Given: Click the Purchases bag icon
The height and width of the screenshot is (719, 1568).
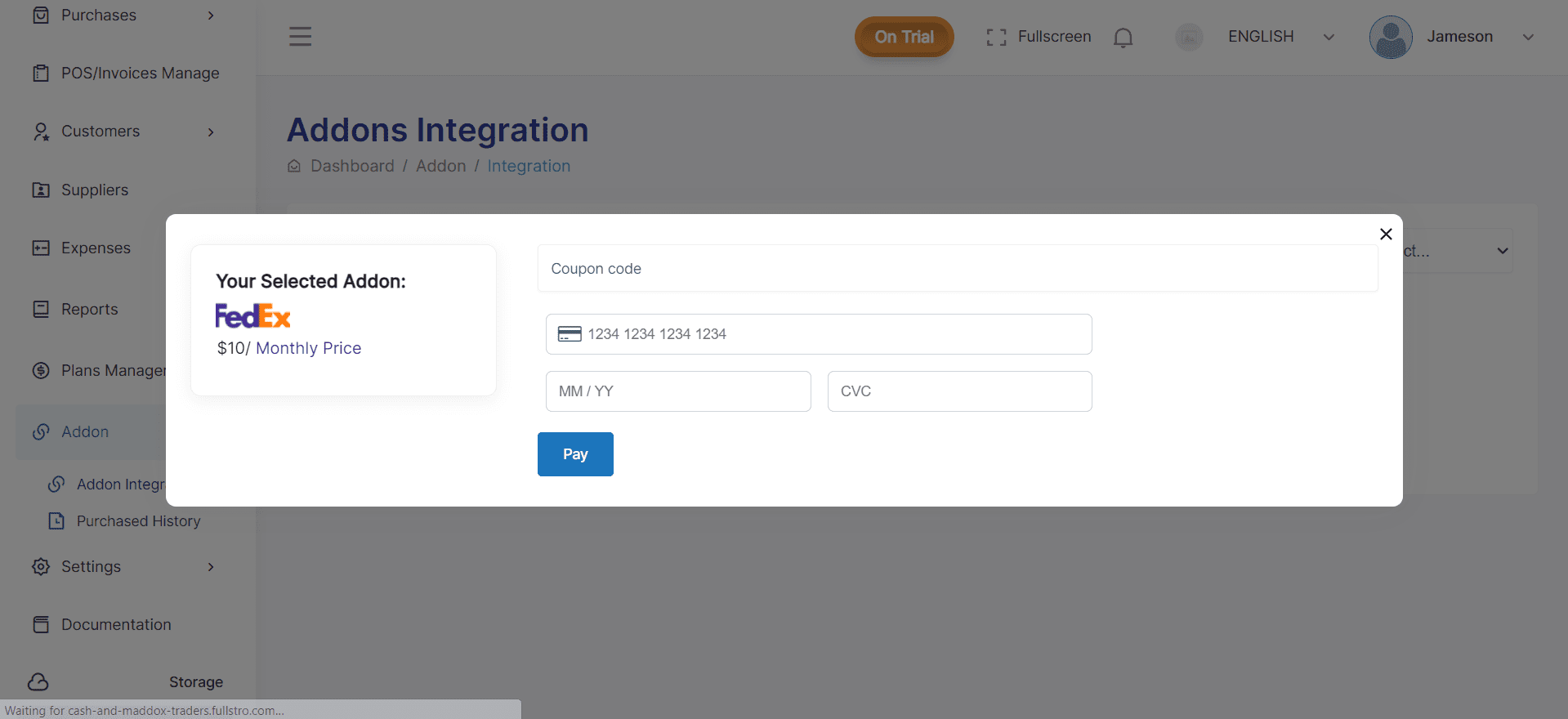Looking at the screenshot, I should click(x=41, y=16).
